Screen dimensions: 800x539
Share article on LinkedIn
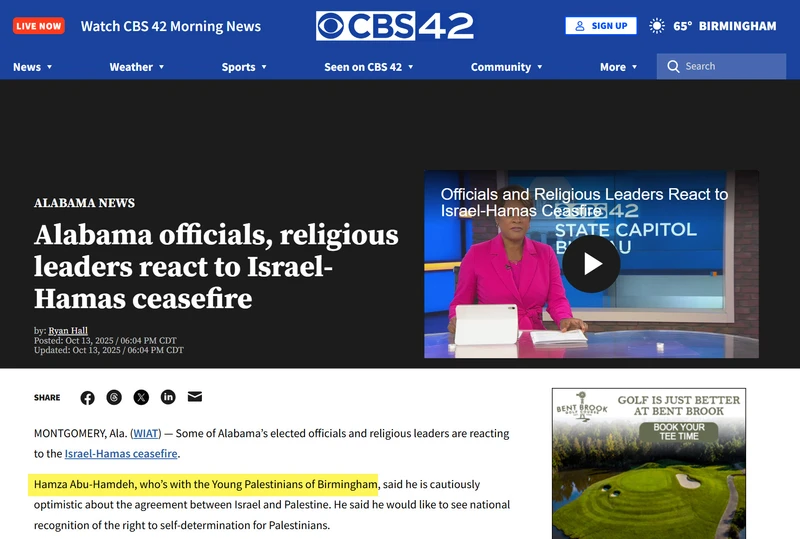[x=168, y=397]
